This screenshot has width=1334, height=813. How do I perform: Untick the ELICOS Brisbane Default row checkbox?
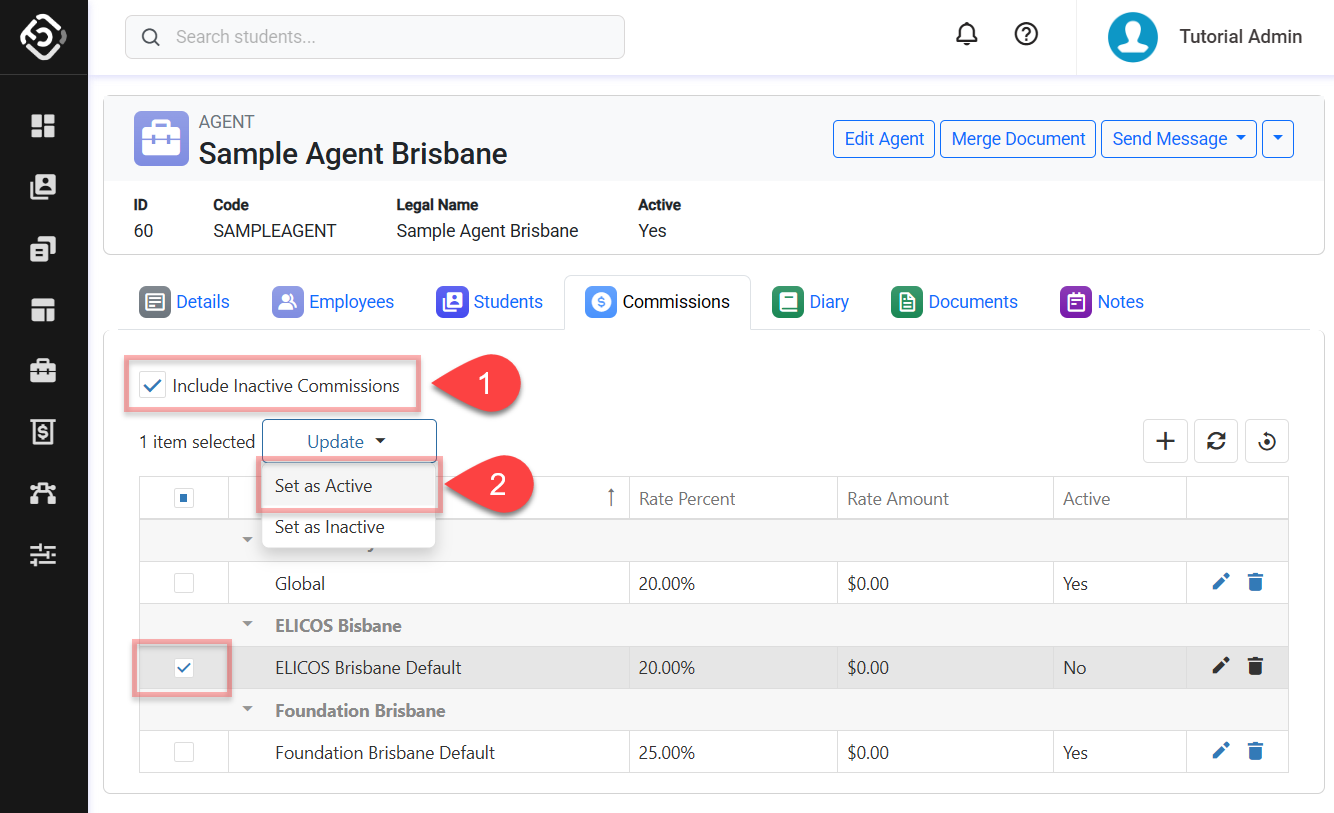click(184, 668)
